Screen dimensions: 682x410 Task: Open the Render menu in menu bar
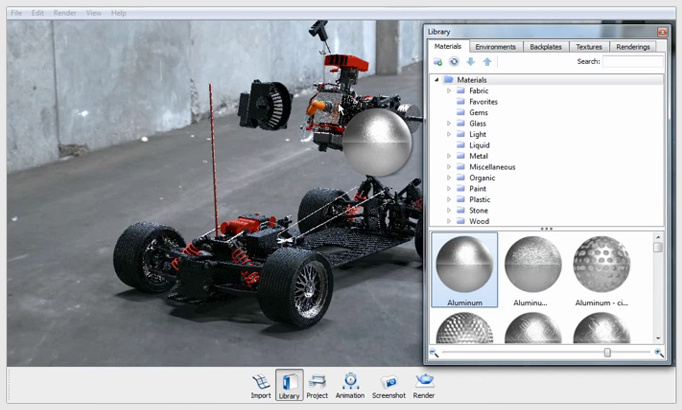(x=66, y=13)
